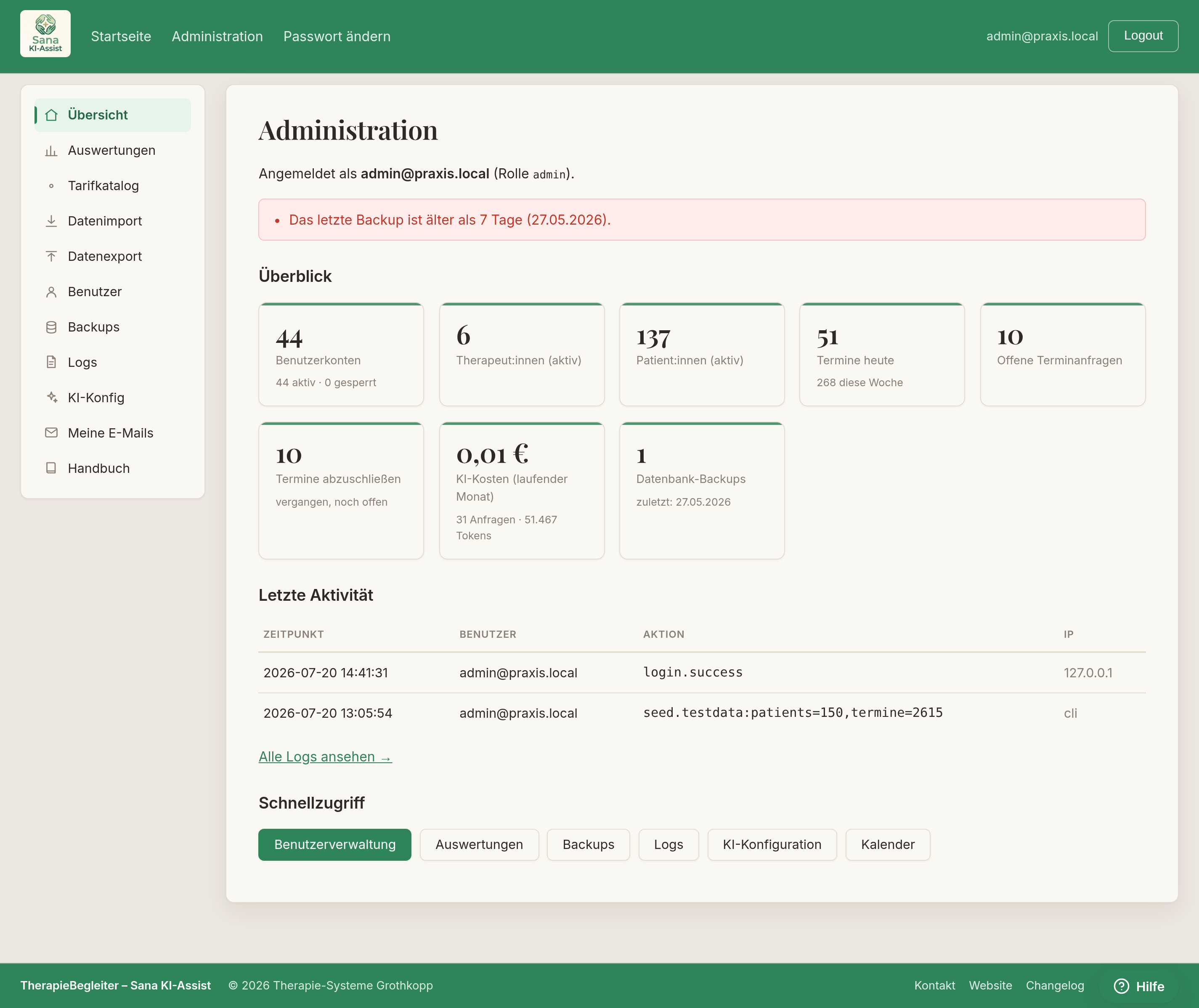Select Benutzer in the sidebar

113,292
